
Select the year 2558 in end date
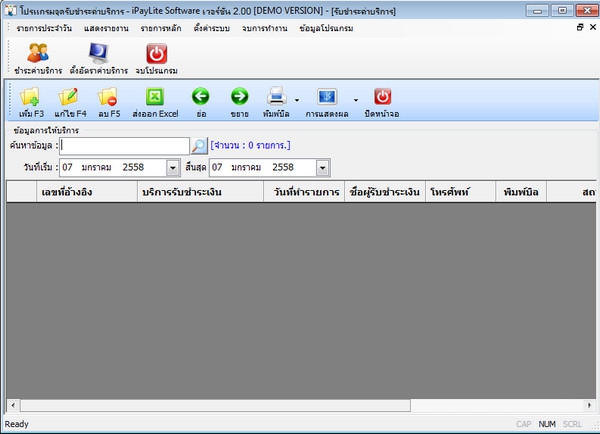(283, 167)
